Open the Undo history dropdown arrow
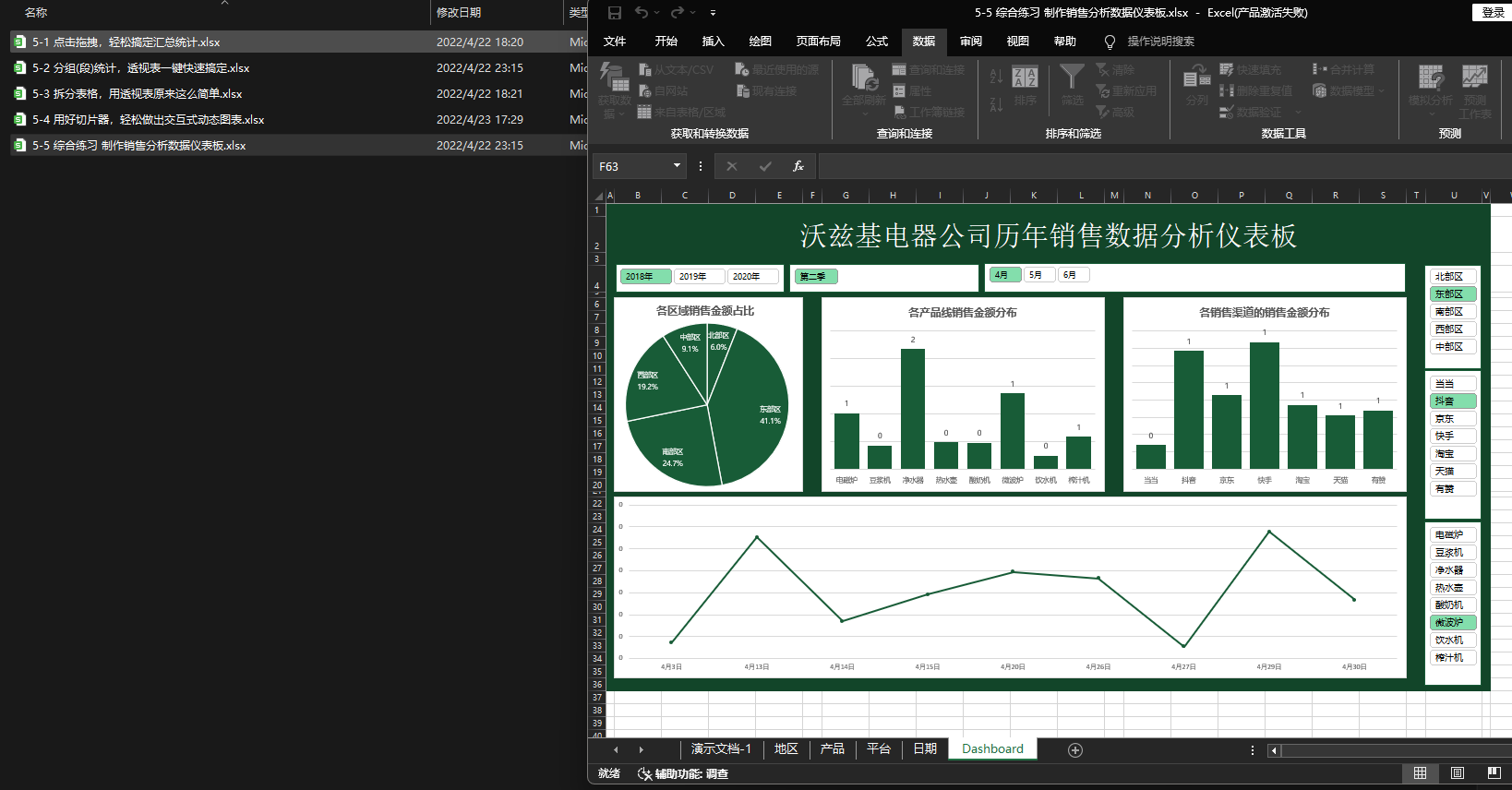 click(x=657, y=13)
